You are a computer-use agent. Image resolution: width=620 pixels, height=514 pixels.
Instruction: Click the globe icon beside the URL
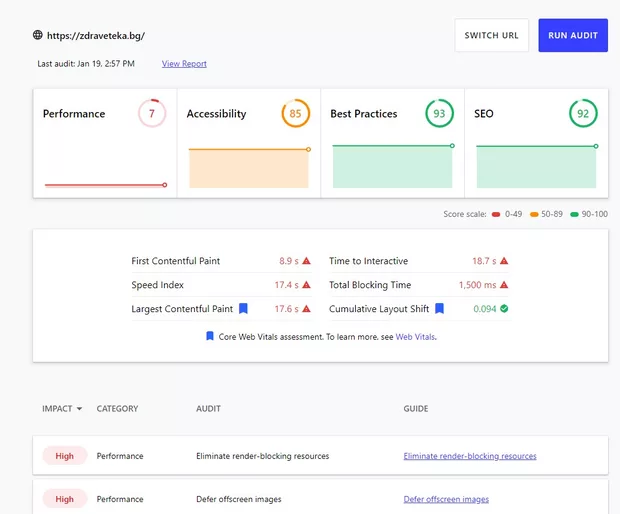pyautogui.click(x=38, y=35)
